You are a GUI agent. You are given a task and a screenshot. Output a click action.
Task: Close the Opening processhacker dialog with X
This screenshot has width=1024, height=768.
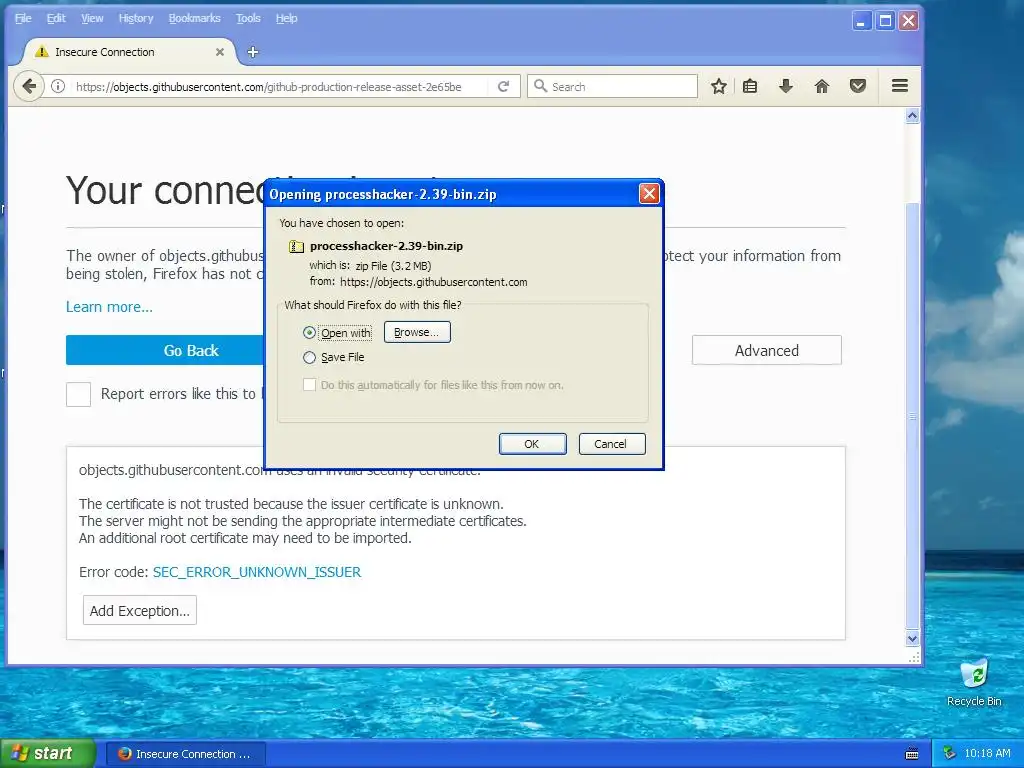648,193
